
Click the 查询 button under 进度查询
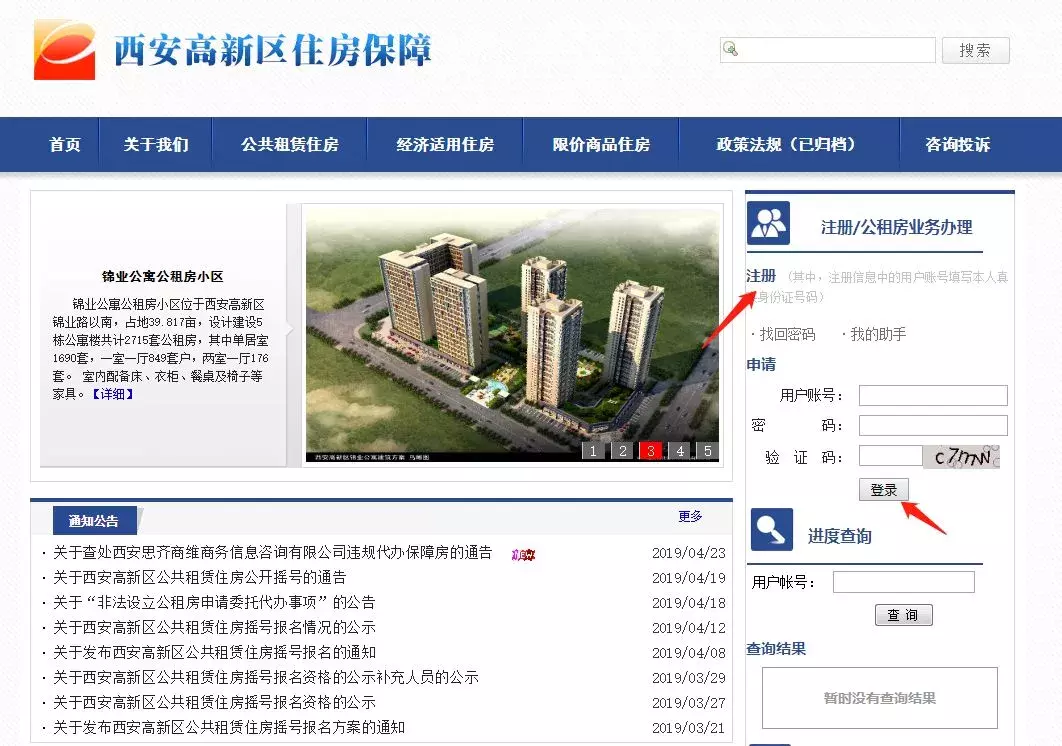[x=903, y=615]
